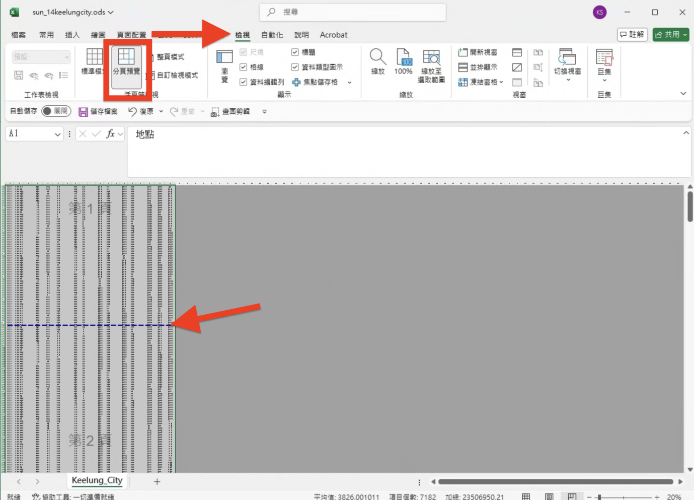Uncheck the Gridlines checkbox (格線)
The height and width of the screenshot is (500, 694).
pos(243,67)
